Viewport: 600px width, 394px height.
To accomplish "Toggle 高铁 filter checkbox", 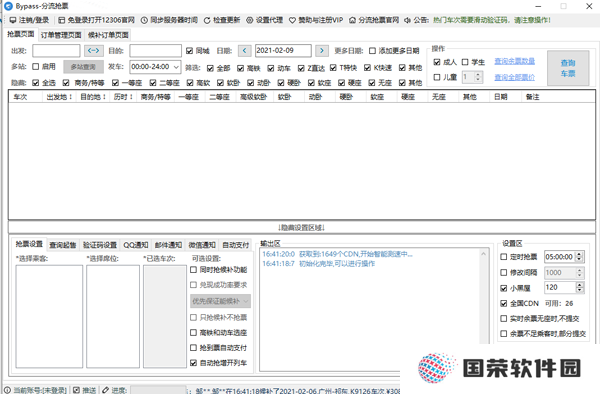I will [x=240, y=68].
